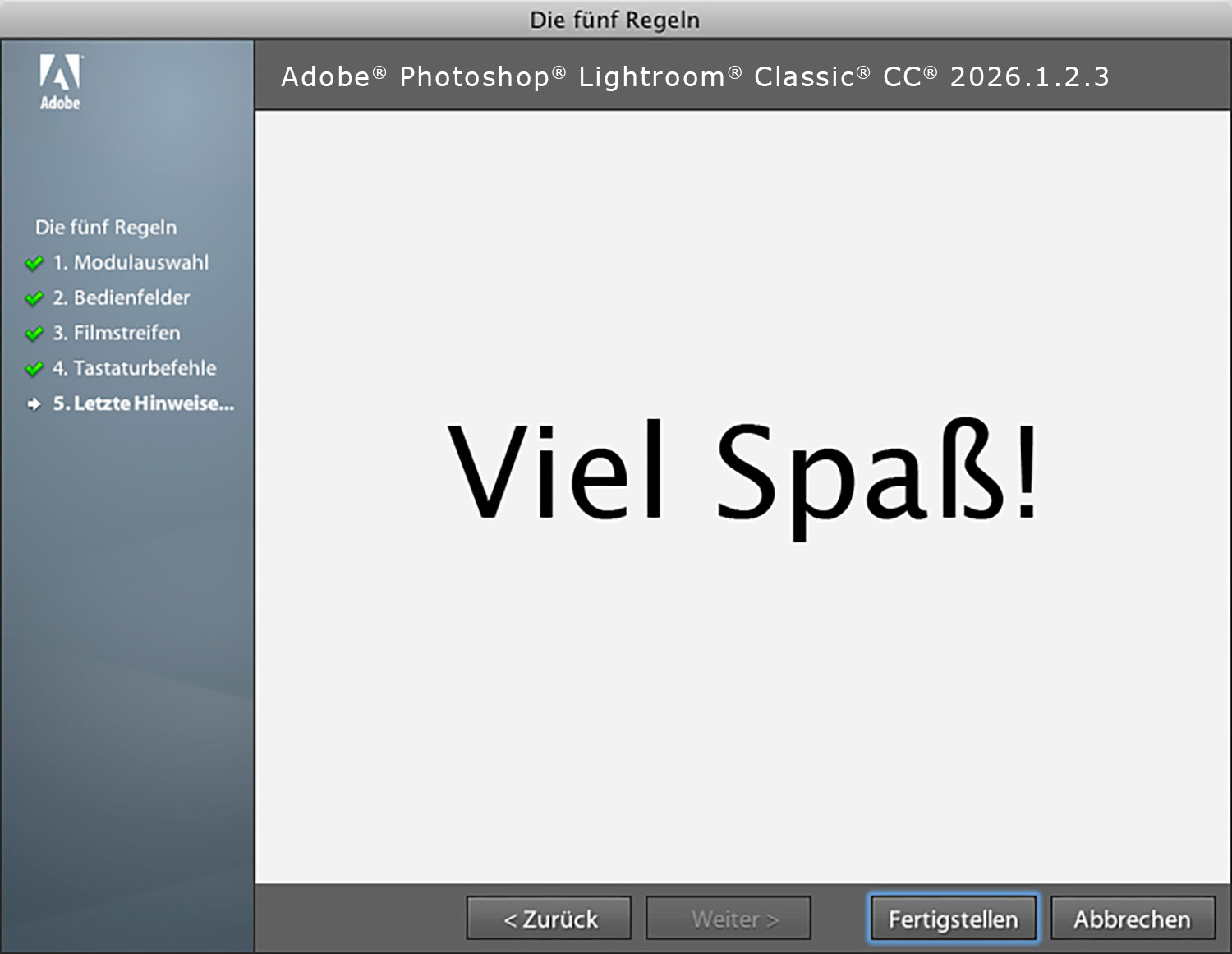The height and width of the screenshot is (954, 1232).
Task: Finish the wizard with Fertigstellen
Action: tap(954, 919)
